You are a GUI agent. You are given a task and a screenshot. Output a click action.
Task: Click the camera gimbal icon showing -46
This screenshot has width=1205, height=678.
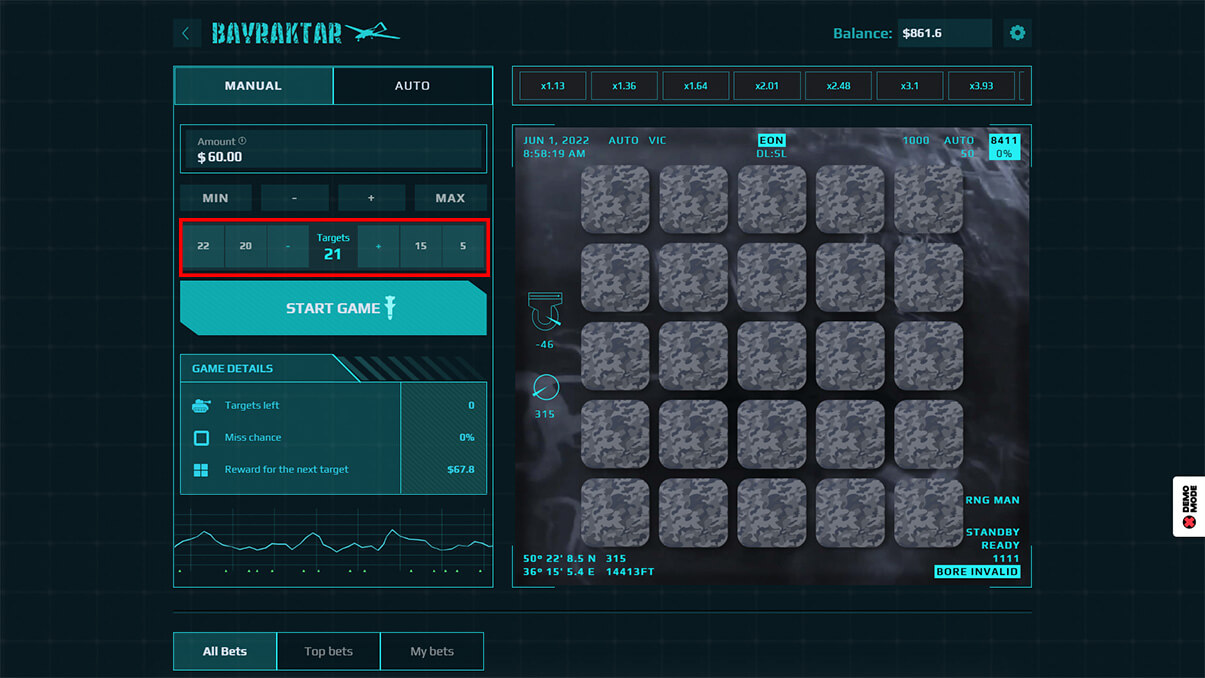tap(545, 312)
